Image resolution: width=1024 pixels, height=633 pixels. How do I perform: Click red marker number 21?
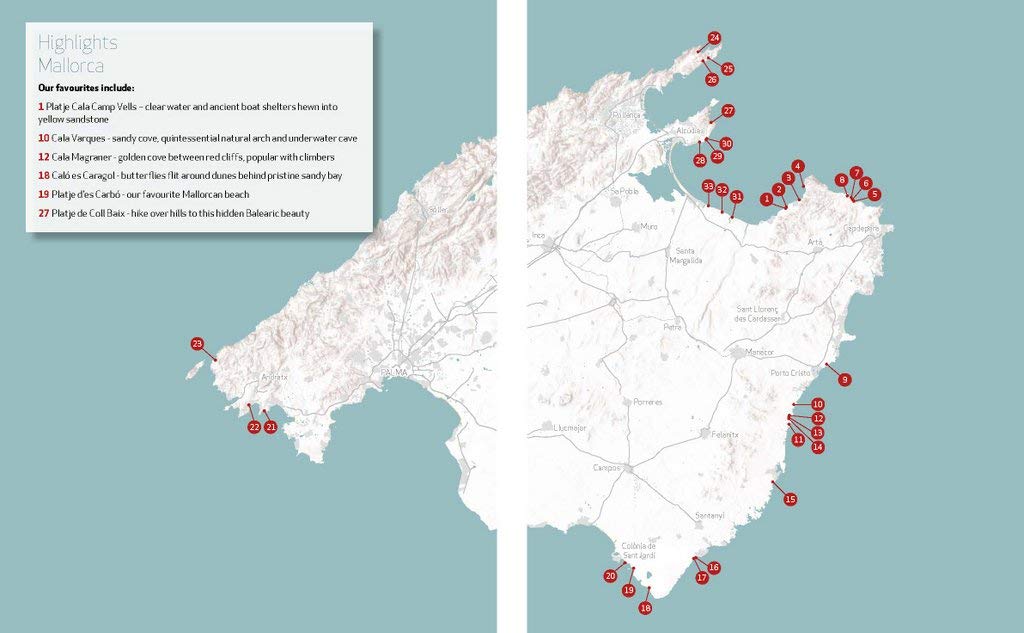point(271,427)
